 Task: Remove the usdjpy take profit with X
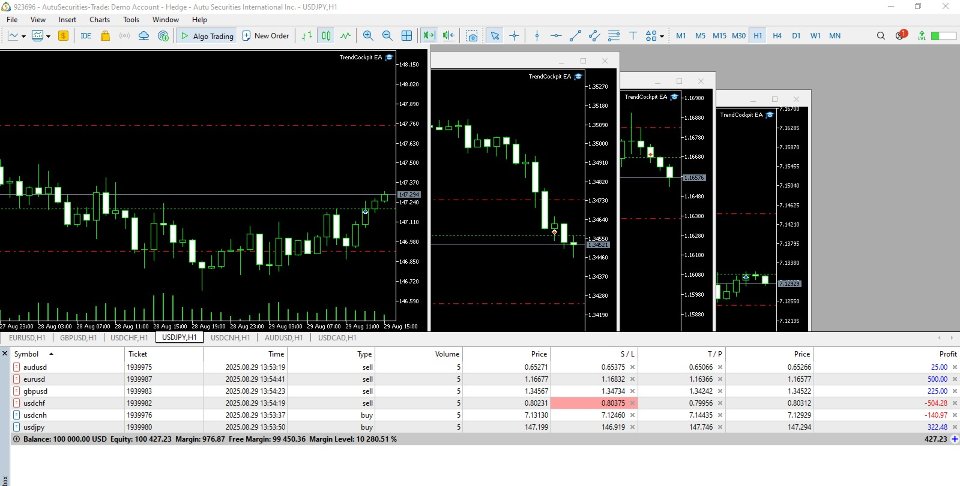[720, 427]
